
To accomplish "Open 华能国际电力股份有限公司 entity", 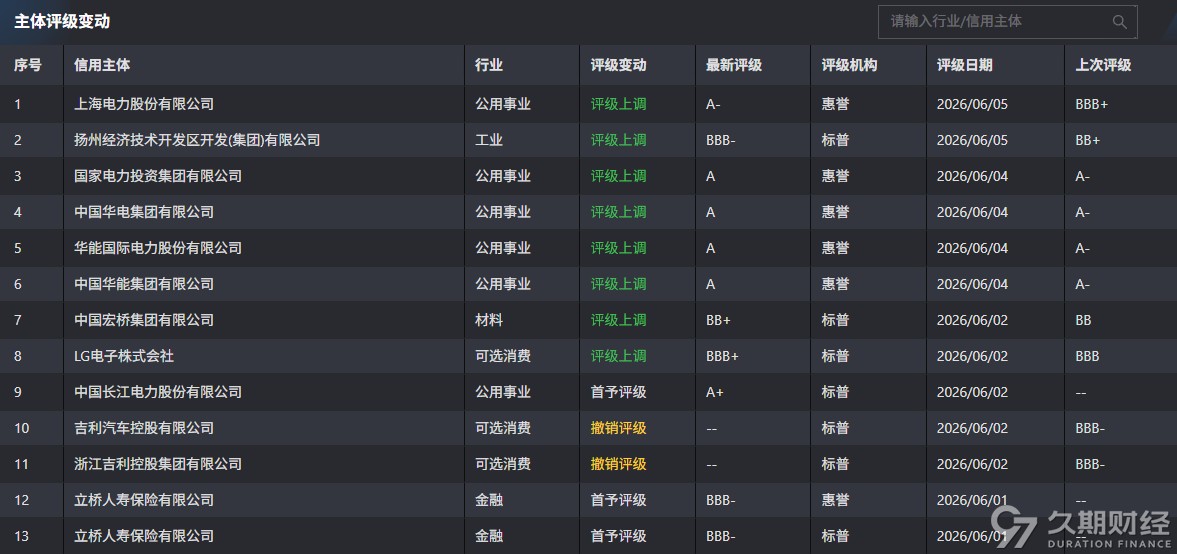I will 158,248.
